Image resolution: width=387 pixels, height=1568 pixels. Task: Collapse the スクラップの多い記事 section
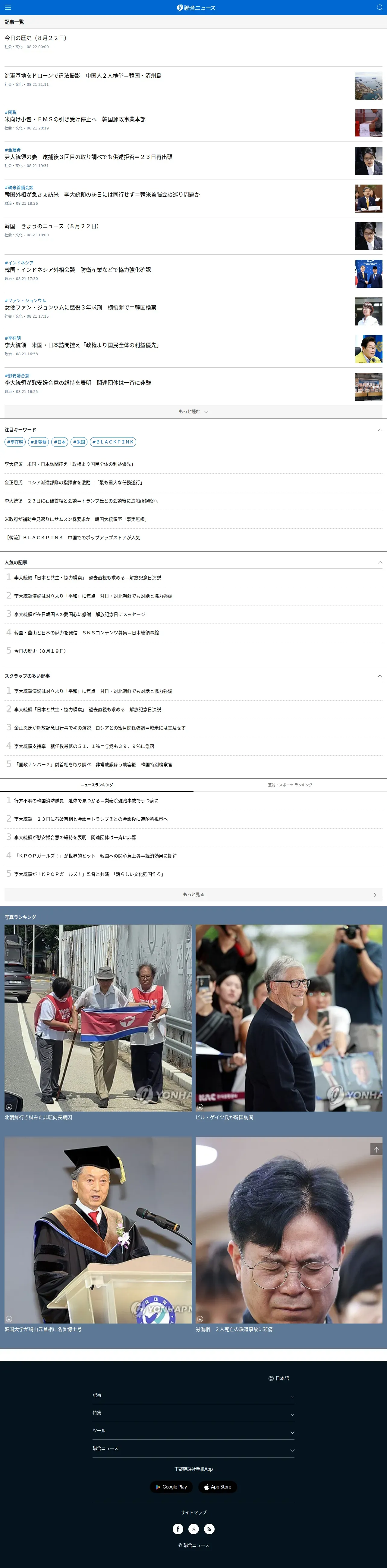[380, 676]
